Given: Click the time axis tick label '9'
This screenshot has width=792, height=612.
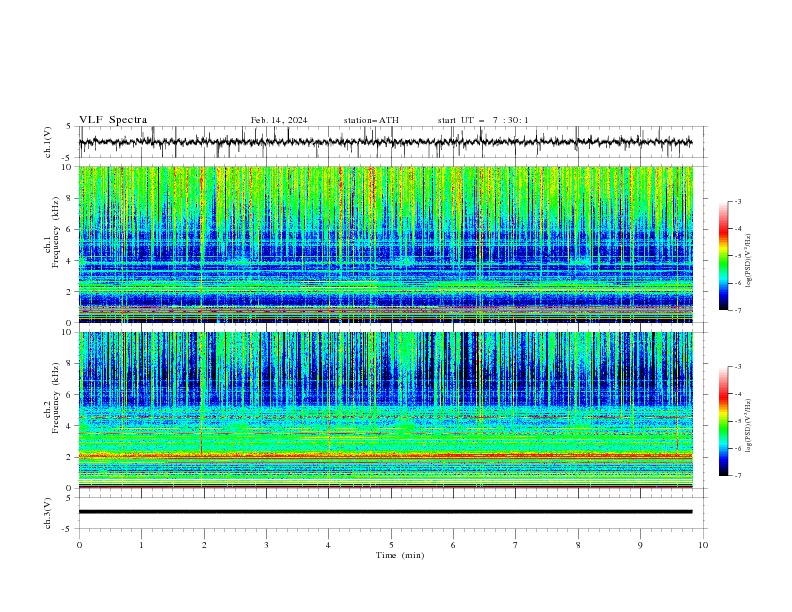Looking at the screenshot, I should pos(640,545).
